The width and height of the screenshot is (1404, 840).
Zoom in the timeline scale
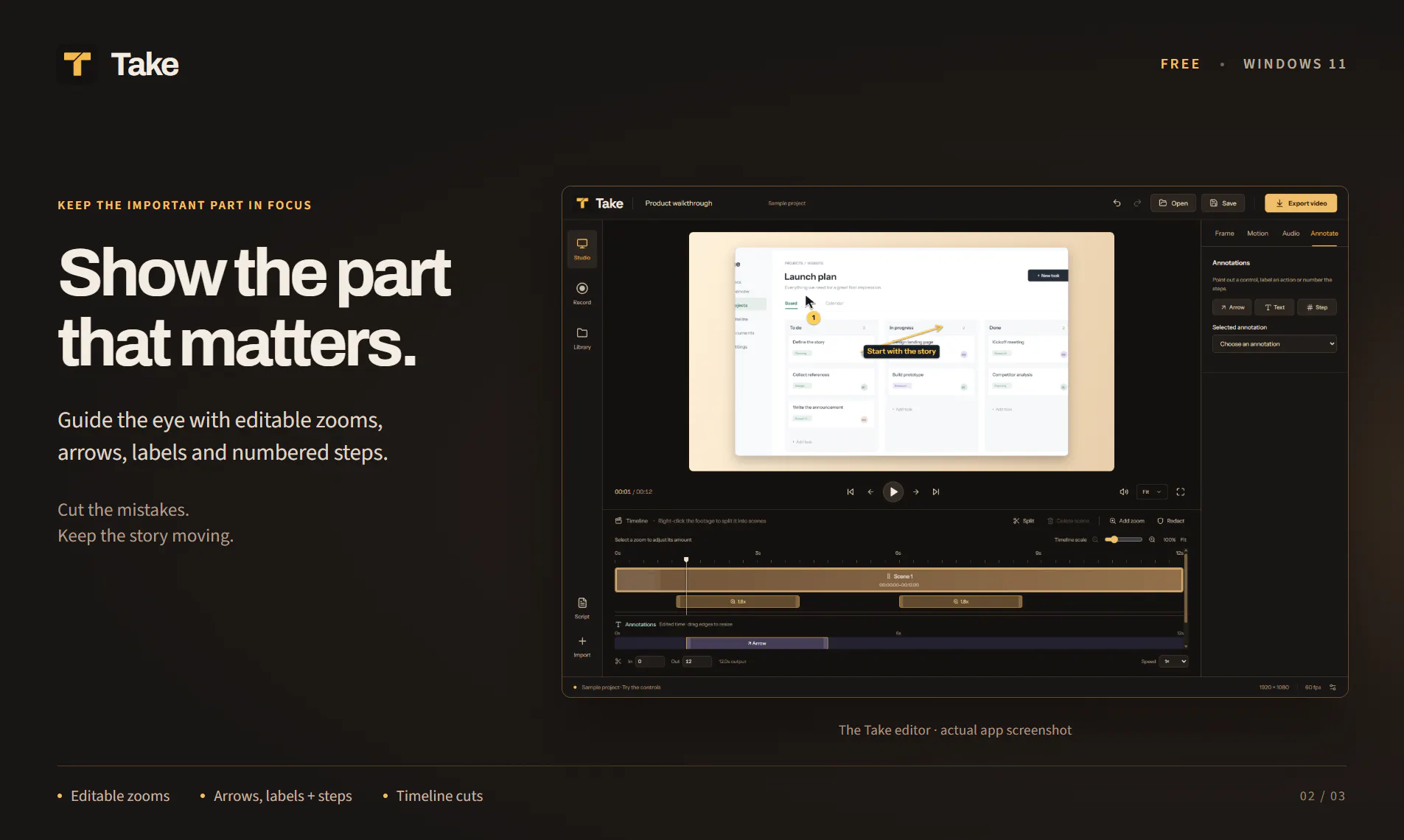(1152, 539)
